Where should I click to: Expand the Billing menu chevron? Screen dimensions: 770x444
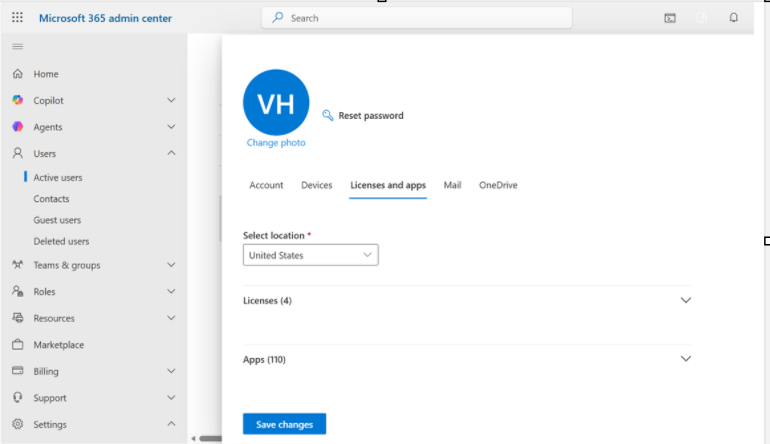click(x=171, y=371)
